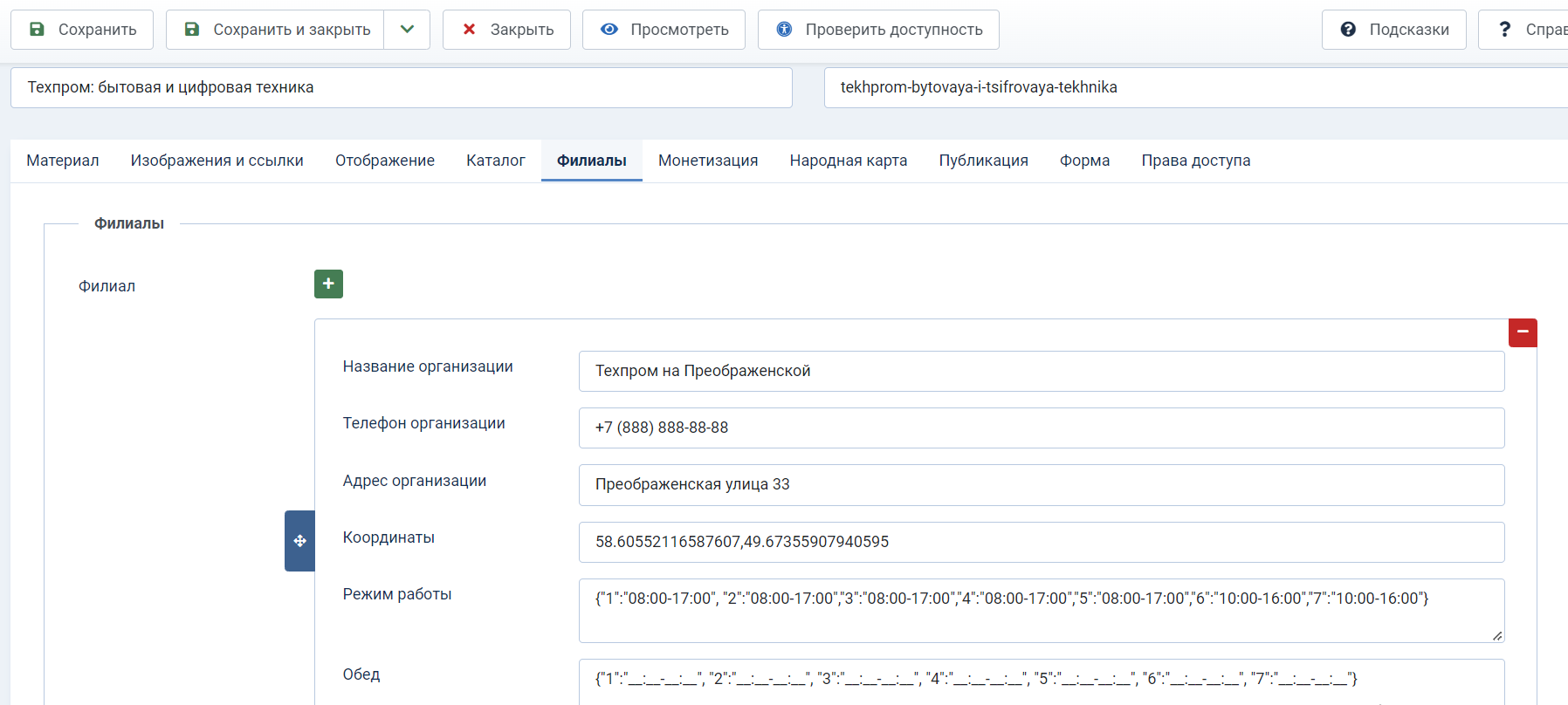Click the blue move handle icon
Viewport: 1568px width, 705px height.
click(x=299, y=541)
